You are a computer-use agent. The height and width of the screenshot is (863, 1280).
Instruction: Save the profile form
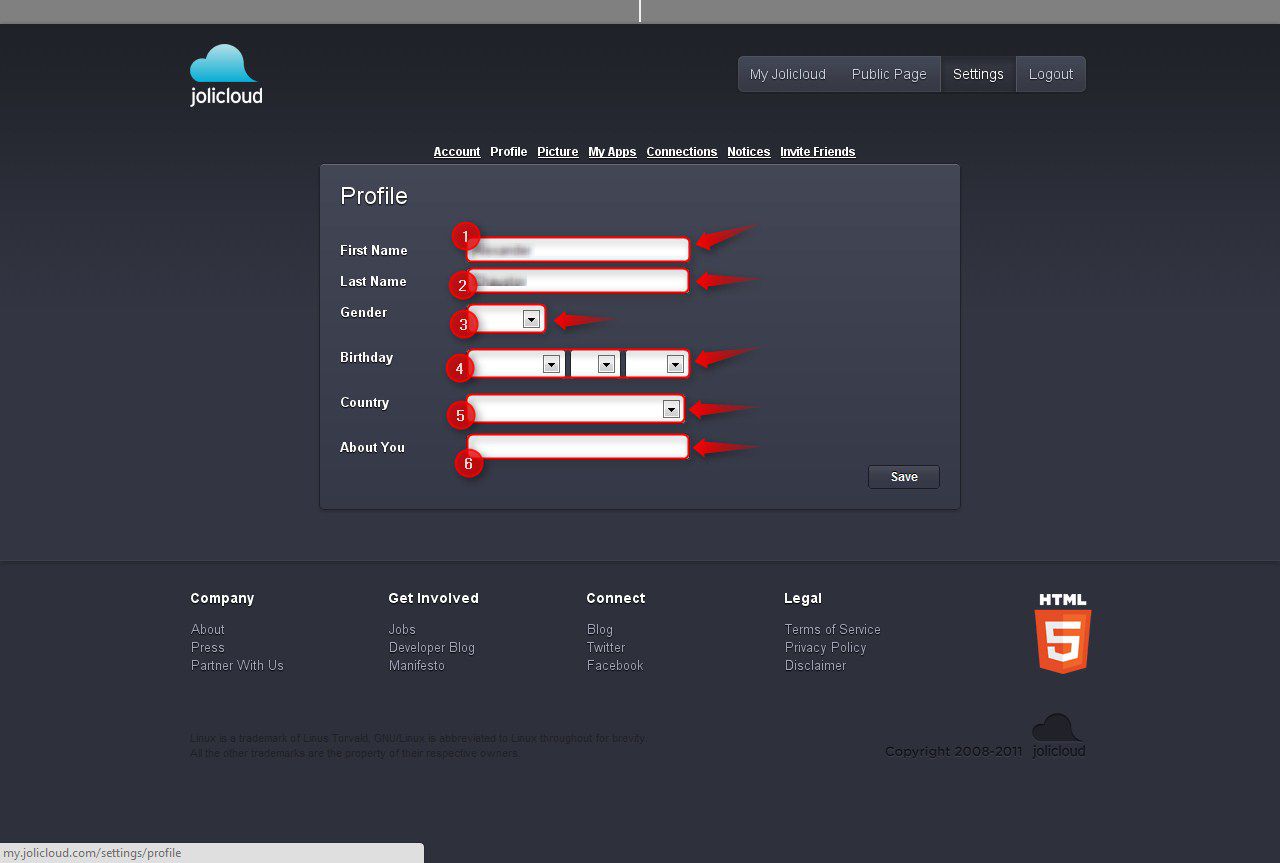(903, 477)
